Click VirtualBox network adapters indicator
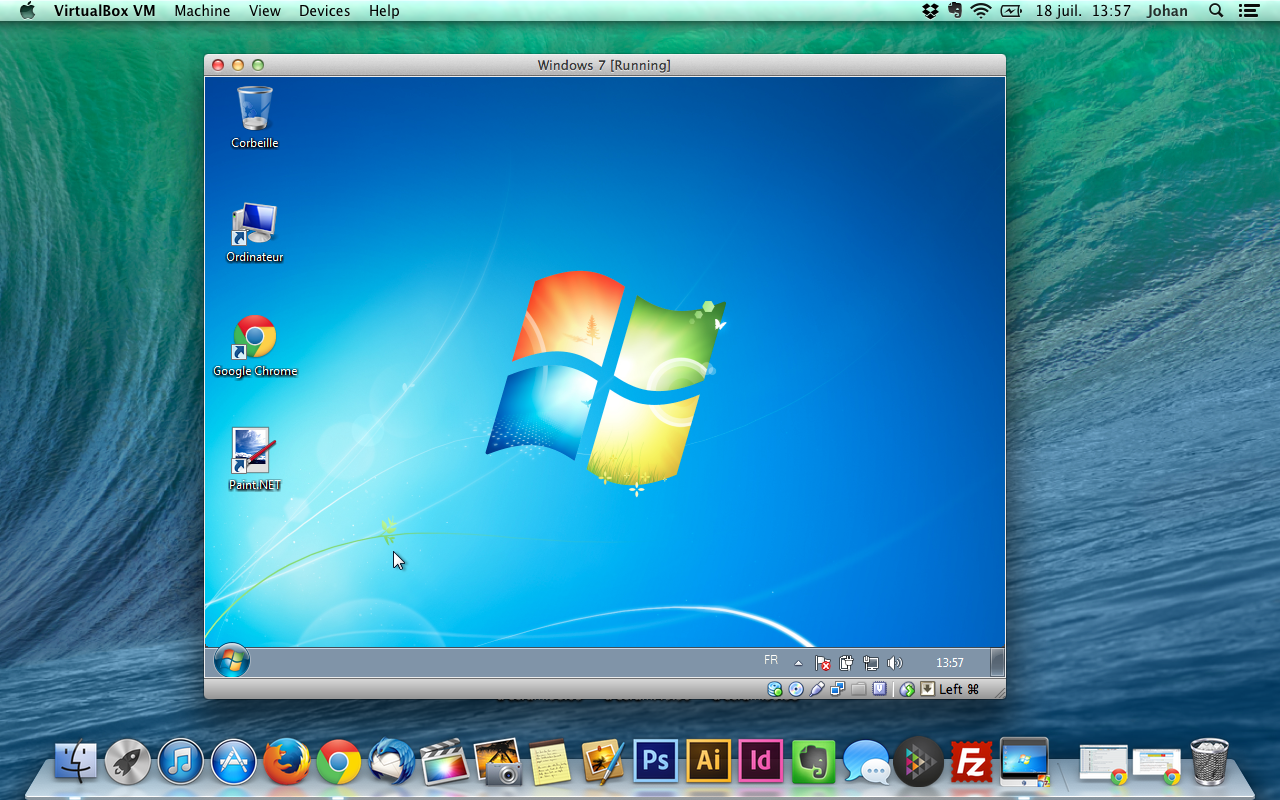Screen dimensions: 1280x800 pyautogui.click(x=838, y=689)
